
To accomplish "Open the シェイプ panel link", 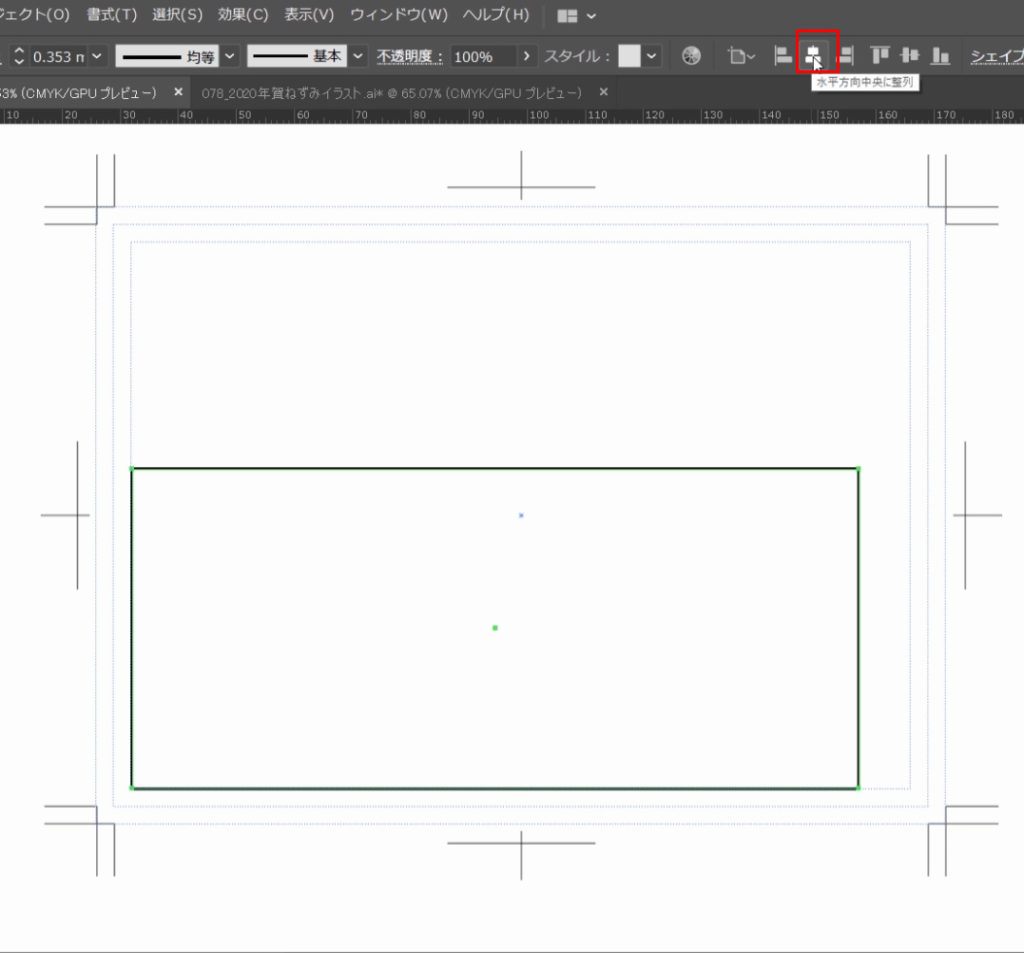I will [997, 57].
